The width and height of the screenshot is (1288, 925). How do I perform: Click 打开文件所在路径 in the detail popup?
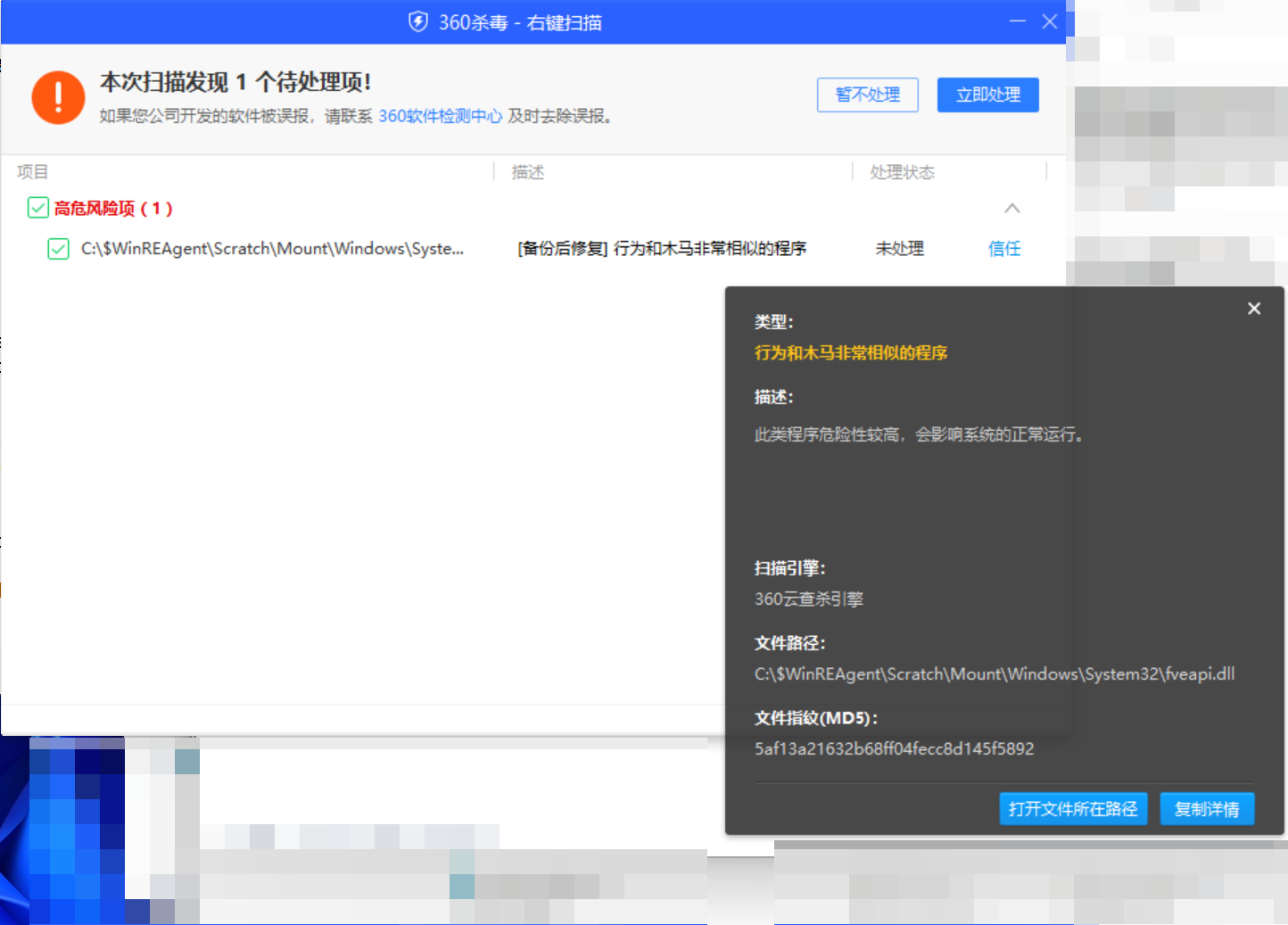click(1073, 809)
